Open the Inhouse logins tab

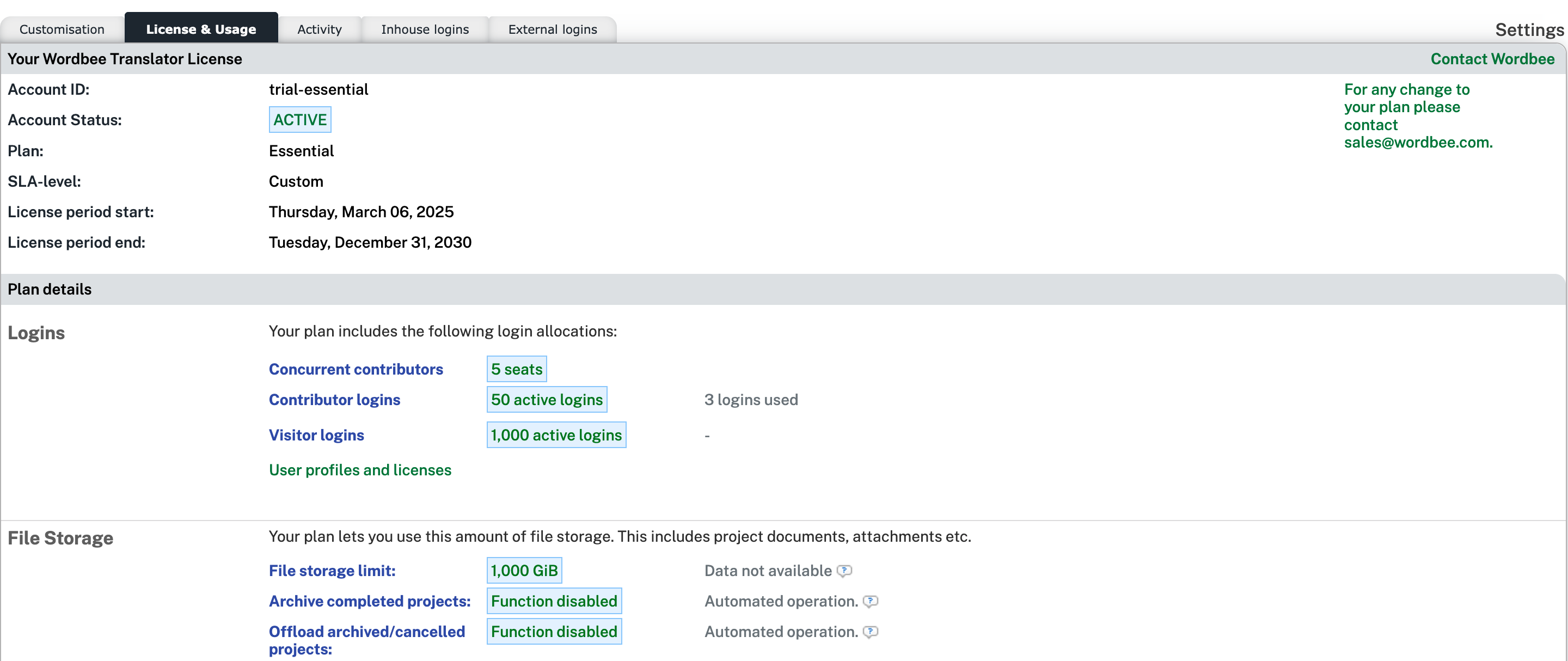click(425, 29)
